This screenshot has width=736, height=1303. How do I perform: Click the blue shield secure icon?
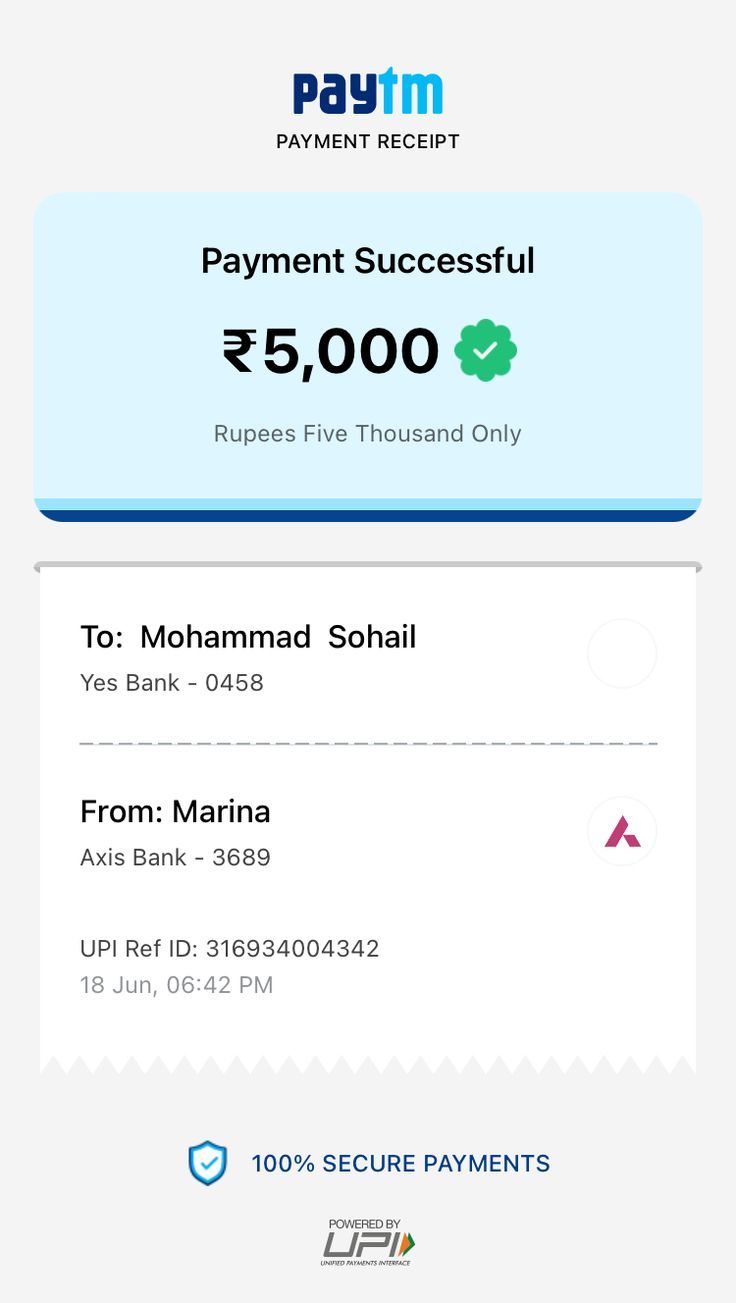[x=208, y=1163]
